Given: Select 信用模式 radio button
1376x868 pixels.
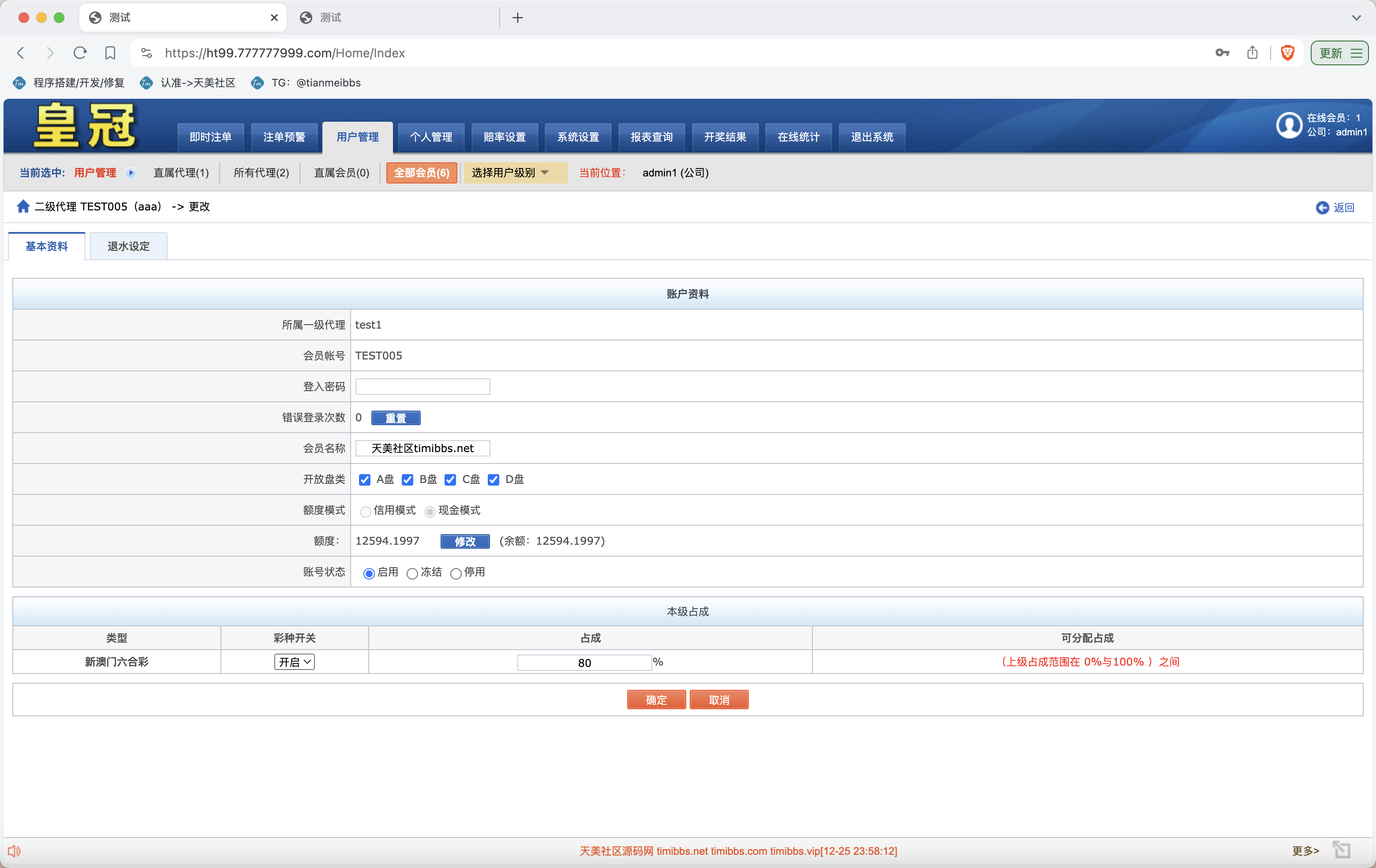Looking at the screenshot, I should [364, 510].
